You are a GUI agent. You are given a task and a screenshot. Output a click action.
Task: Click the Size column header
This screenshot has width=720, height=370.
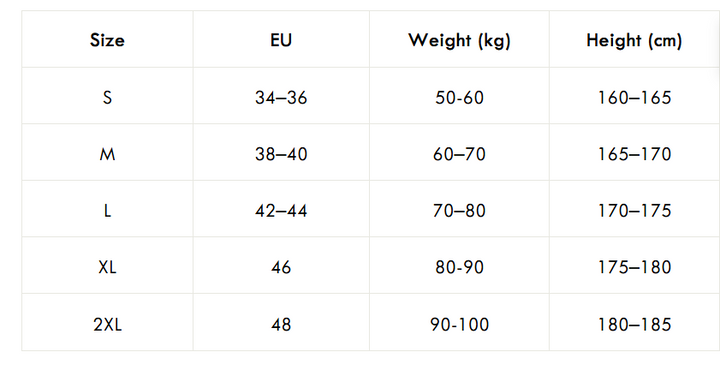[107, 40]
